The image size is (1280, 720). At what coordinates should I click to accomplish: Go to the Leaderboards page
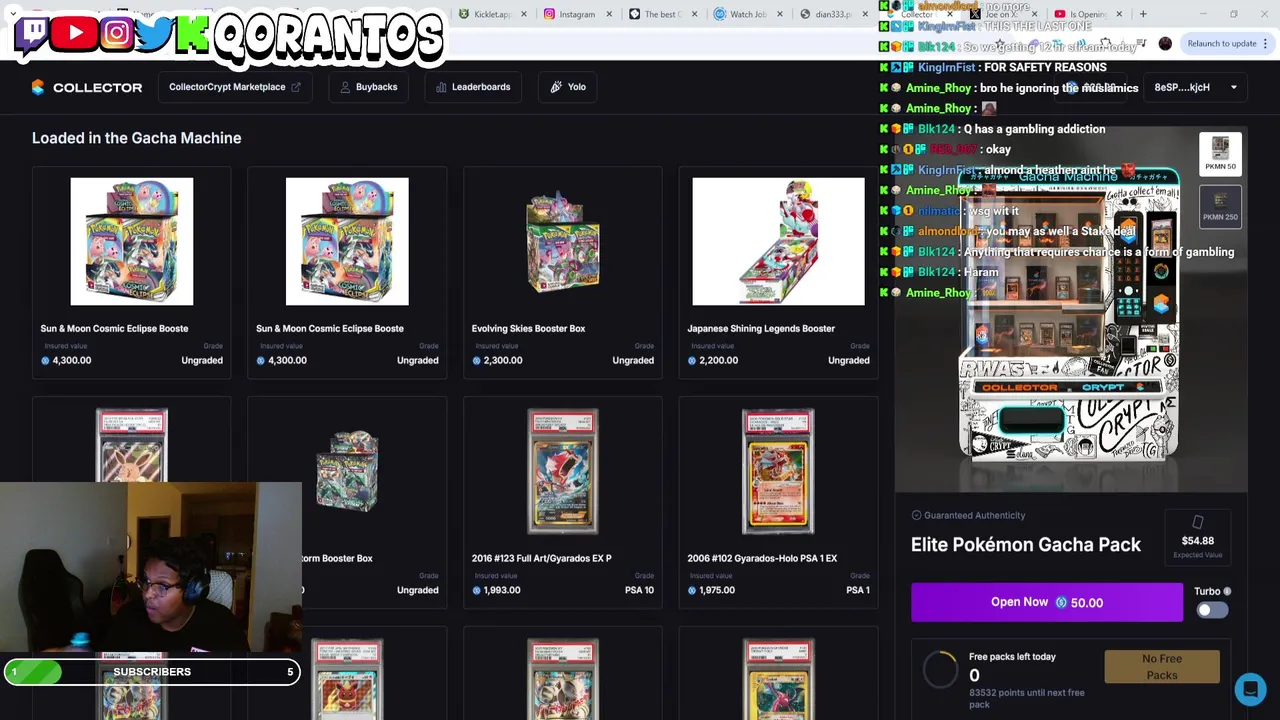[x=473, y=87]
